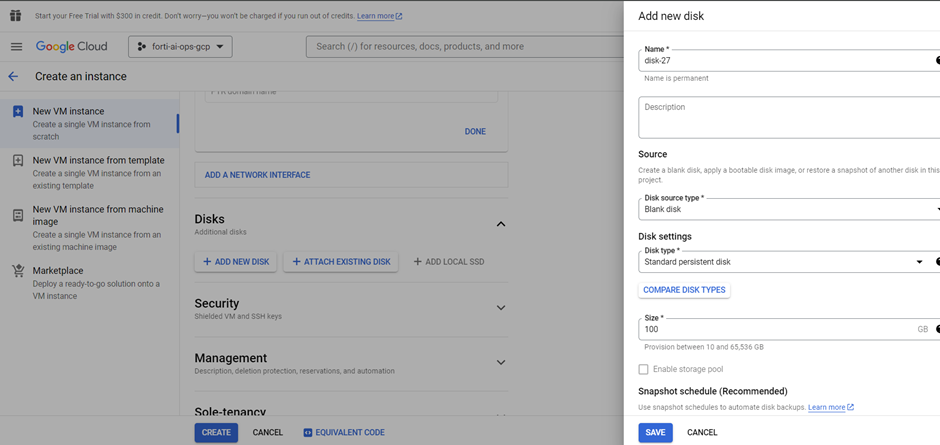
Task: Click the New VM instance icon
Action: click(x=18, y=112)
